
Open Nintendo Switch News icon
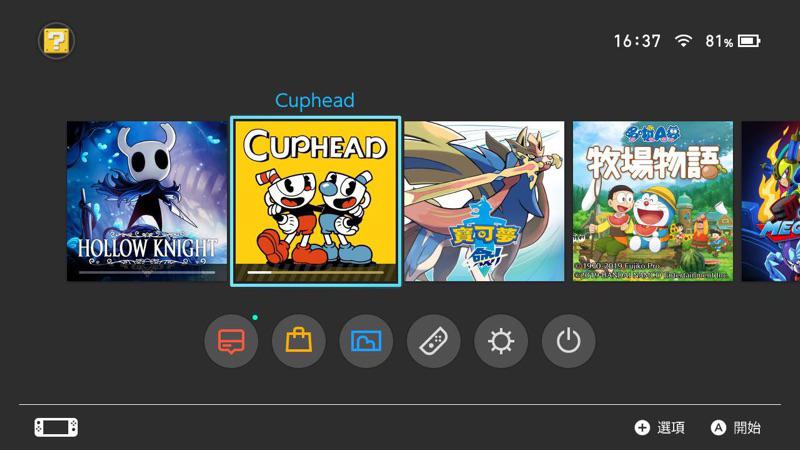231,341
